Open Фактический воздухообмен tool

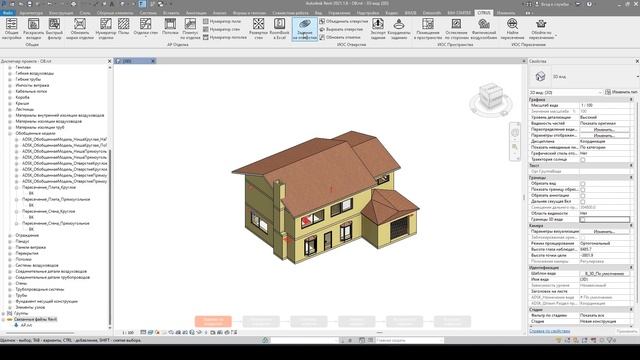tap(484, 29)
